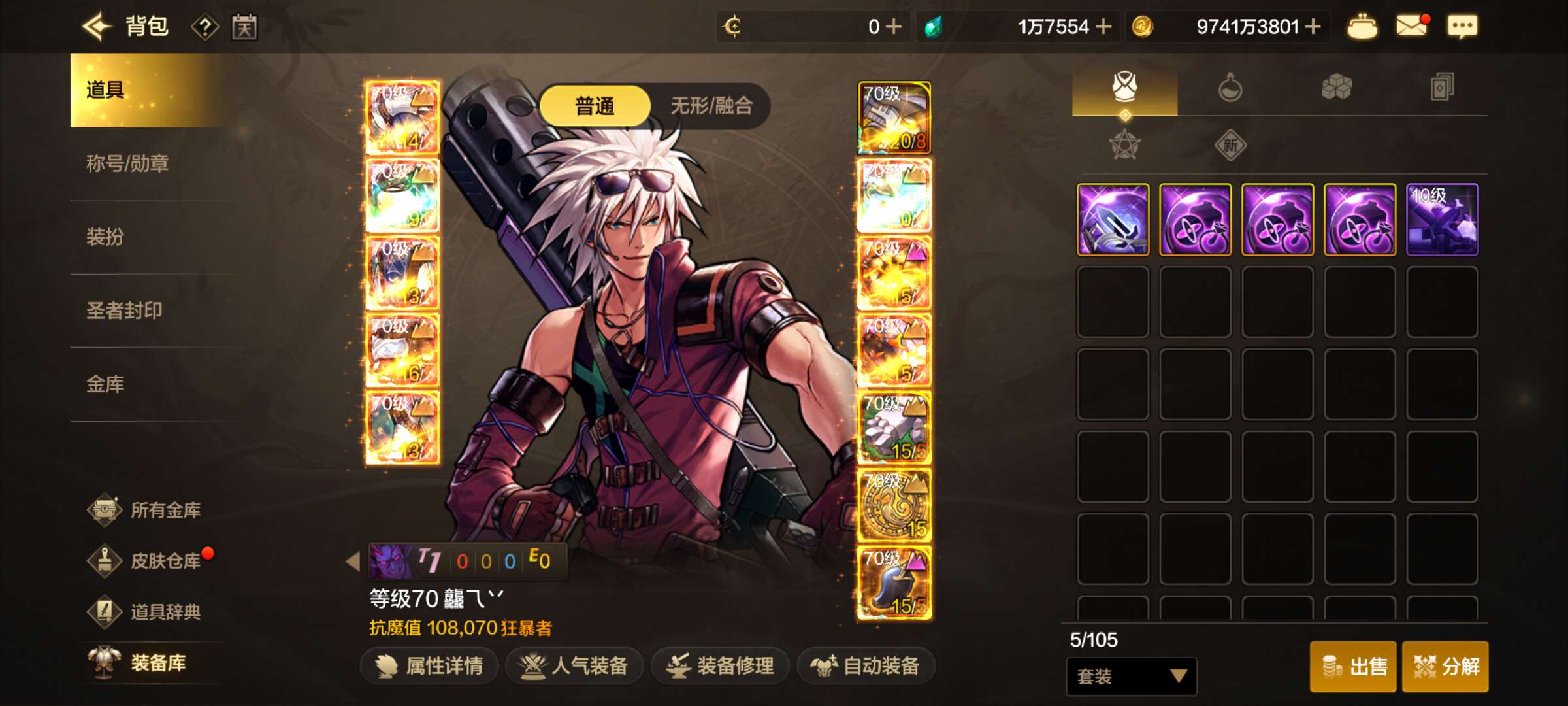Open the chat bubble icon
The width and height of the screenshot is (1568, 706).
point(1462,27)
